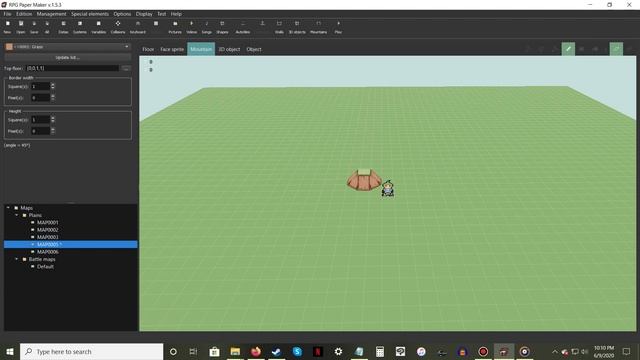Open the Autotiles editor
Image resolution: width=640 pixels, height=360 pixels.
coord(243,27)
